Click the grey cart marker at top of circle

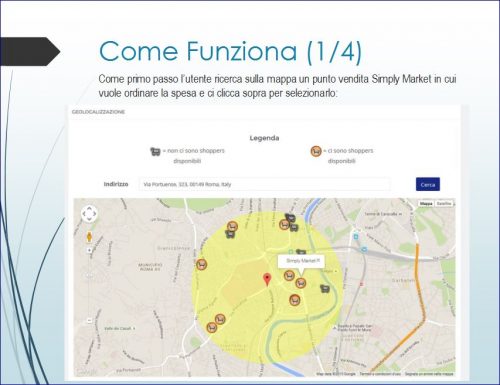pyautogui.click(x=290, y=218)
